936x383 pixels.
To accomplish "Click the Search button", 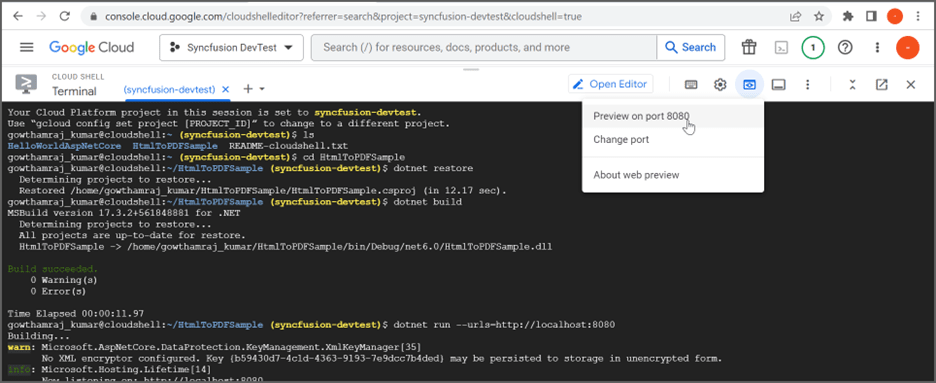I will coord(691,47).
